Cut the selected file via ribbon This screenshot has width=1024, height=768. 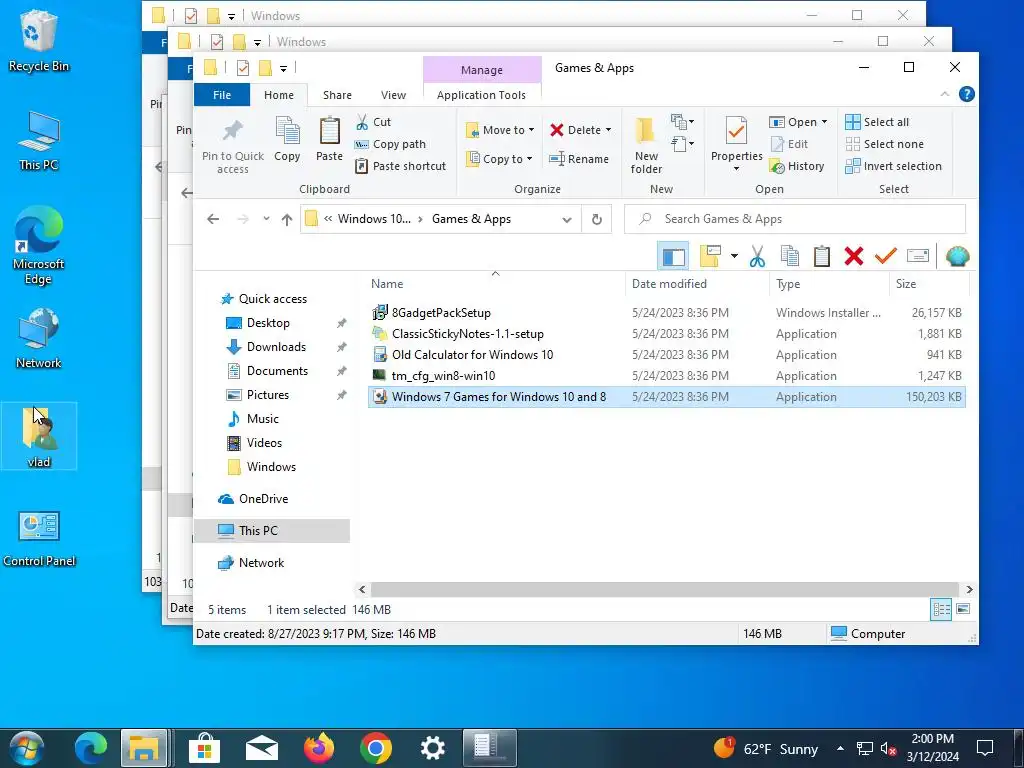coord(374,122)
